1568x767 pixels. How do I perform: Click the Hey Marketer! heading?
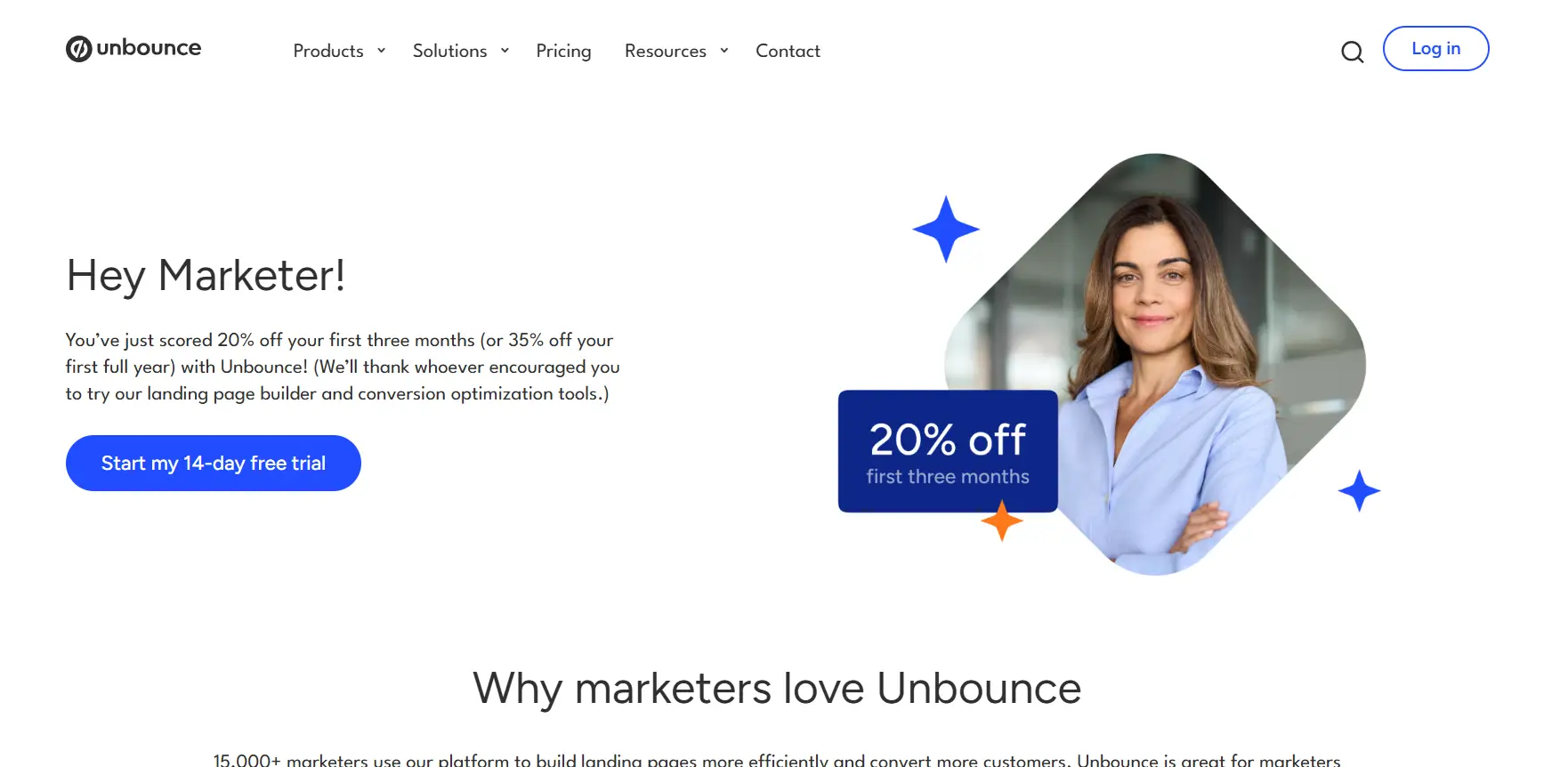[206, 276]
